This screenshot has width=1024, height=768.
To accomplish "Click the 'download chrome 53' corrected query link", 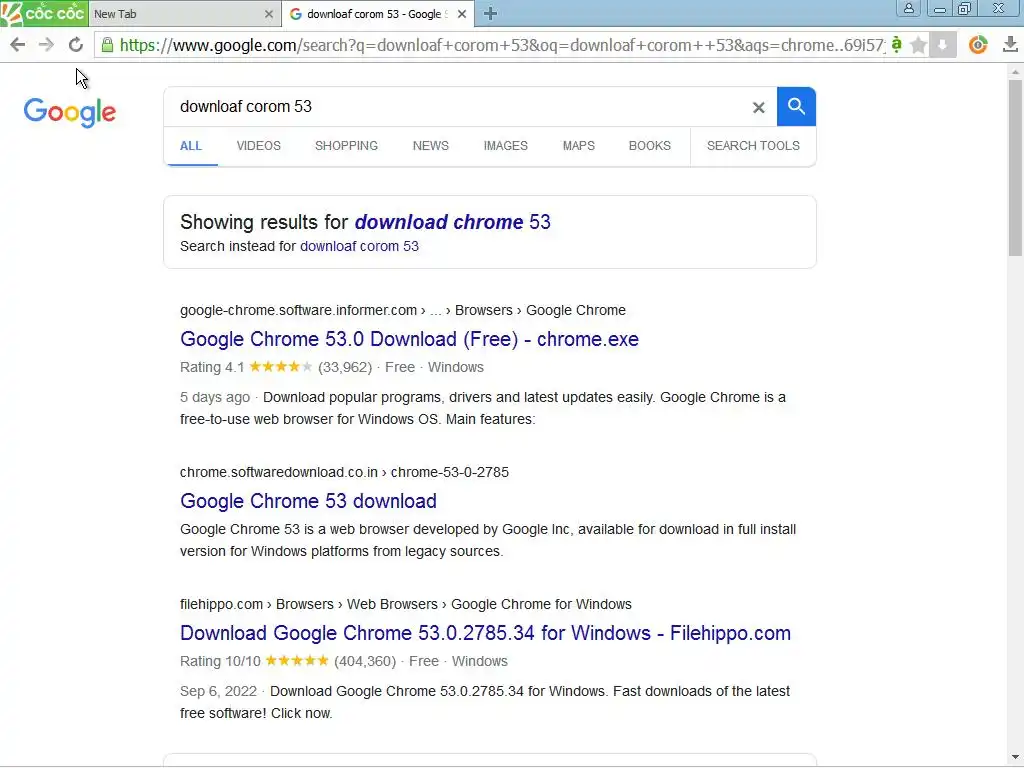I will coord(453,222).
